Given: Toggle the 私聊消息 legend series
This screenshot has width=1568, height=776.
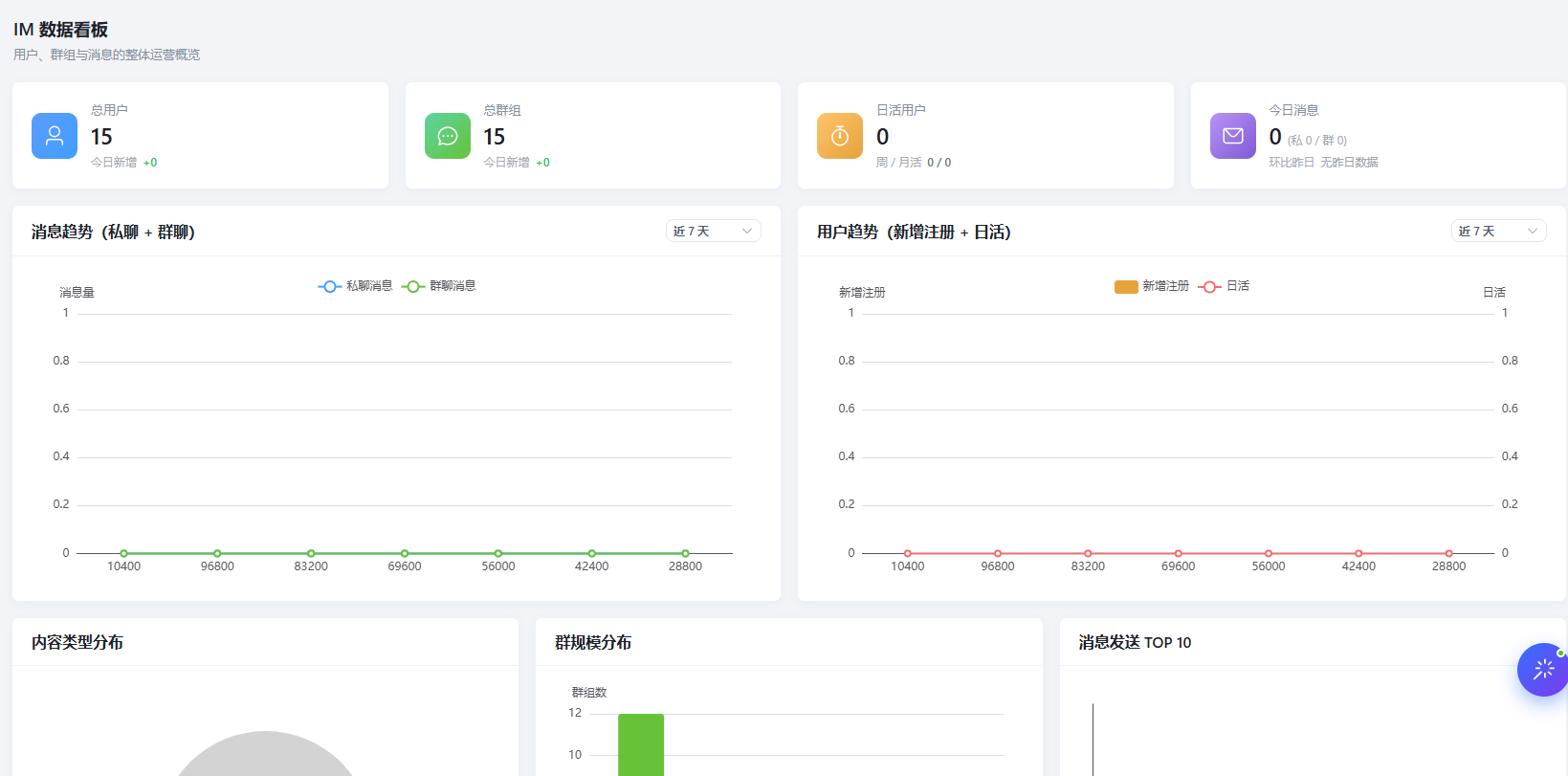Looking at the screenshot, I should 356,286.
